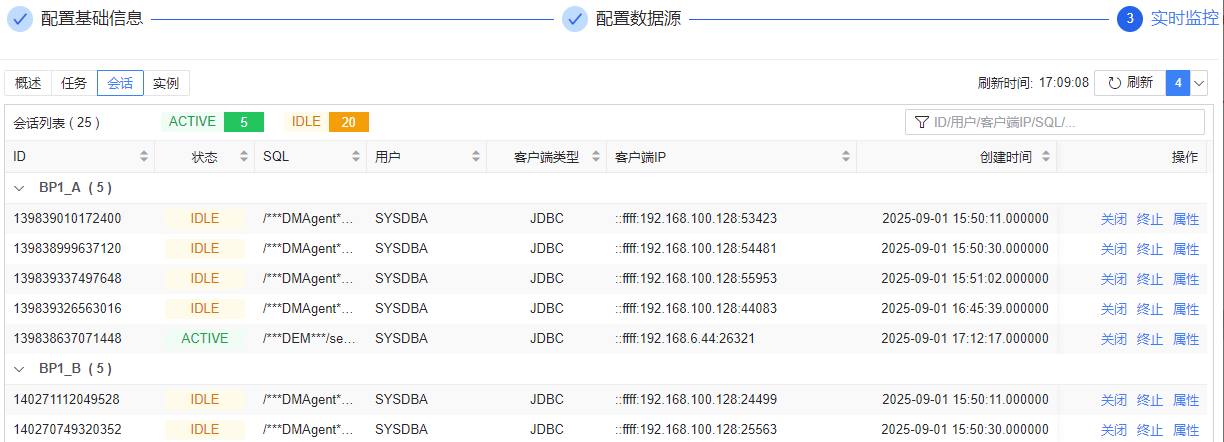Click the 刷新 refresh button
1224x442 pixels.
(x=1130, y=83)
